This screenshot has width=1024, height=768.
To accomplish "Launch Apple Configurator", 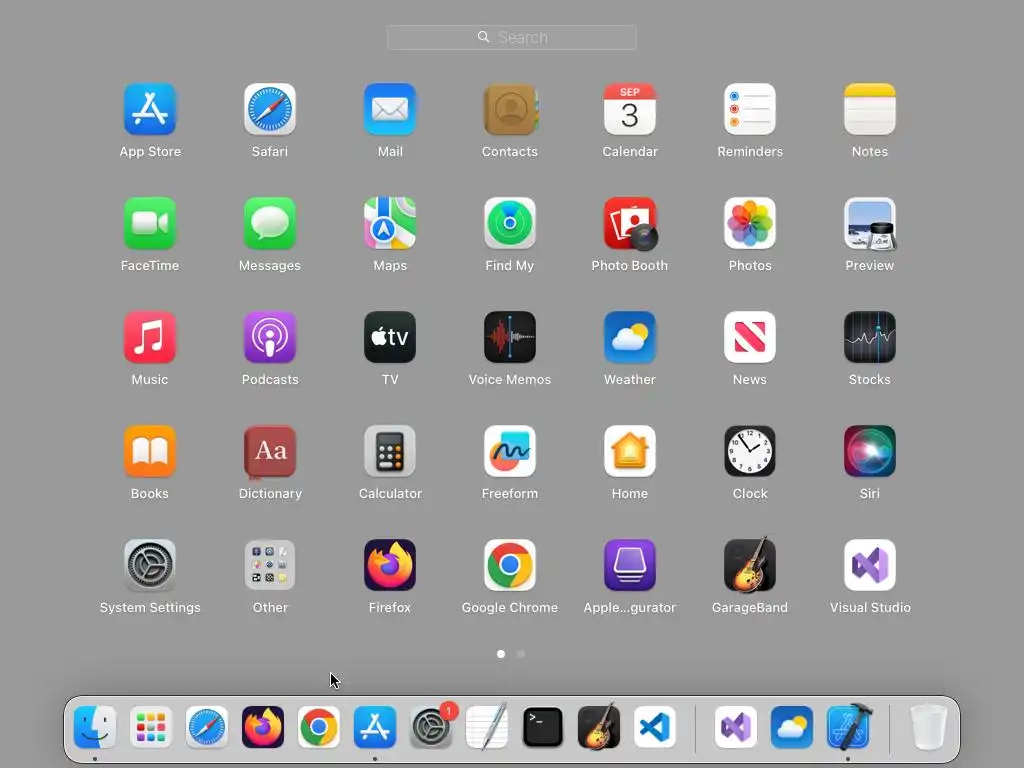I will pyautogui.click(x=630, y=565).
